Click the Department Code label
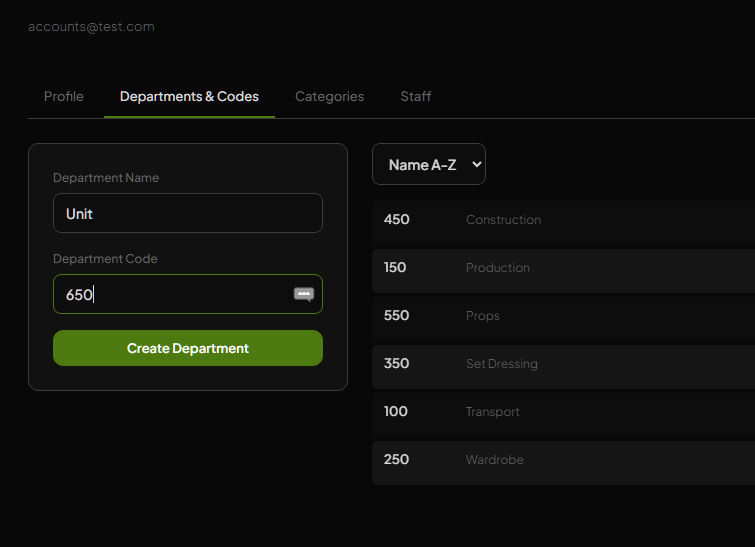Screen dimensions: 755x547 105,259
